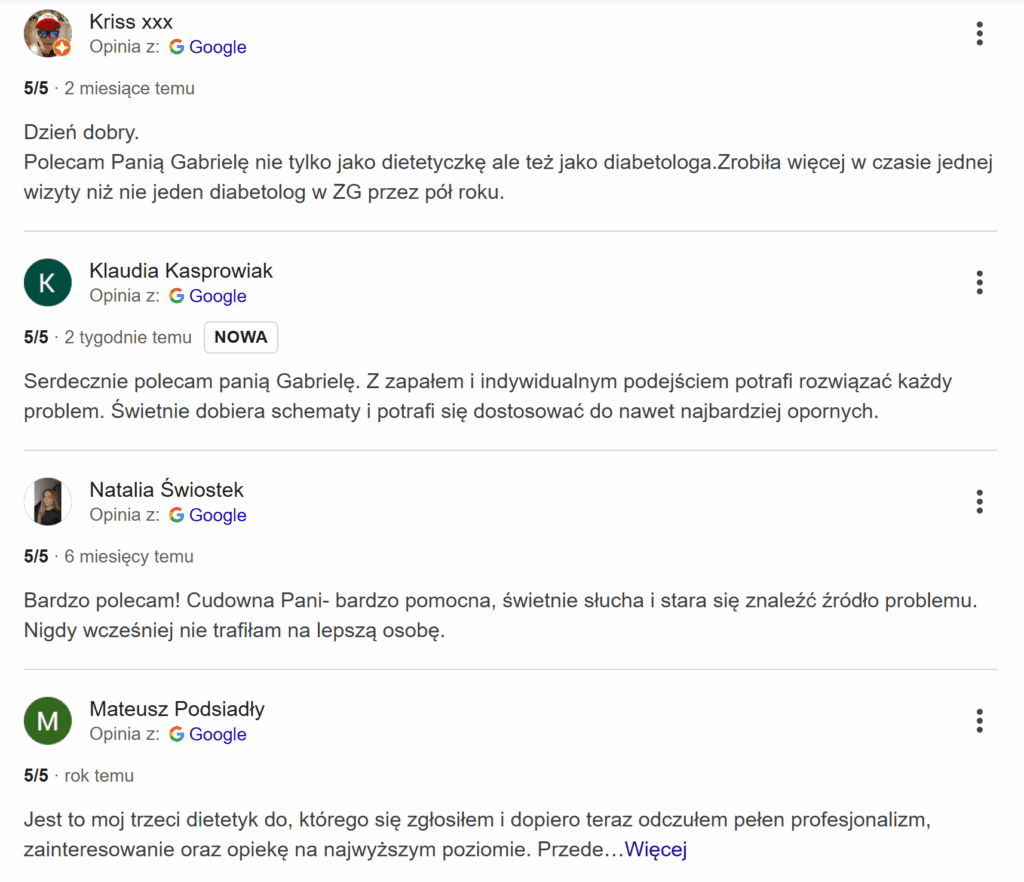The width and height of the screenshot is (1024, 882).
Task: Click the Google logo icon beside Kriss xxx's source
Action: pyautogui.click(x=177, y=47)
